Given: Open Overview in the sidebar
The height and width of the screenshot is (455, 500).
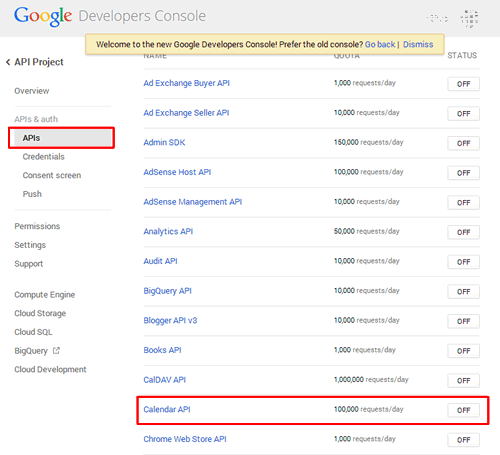Looking at the screenshot, I should click(x=32, y=91).
